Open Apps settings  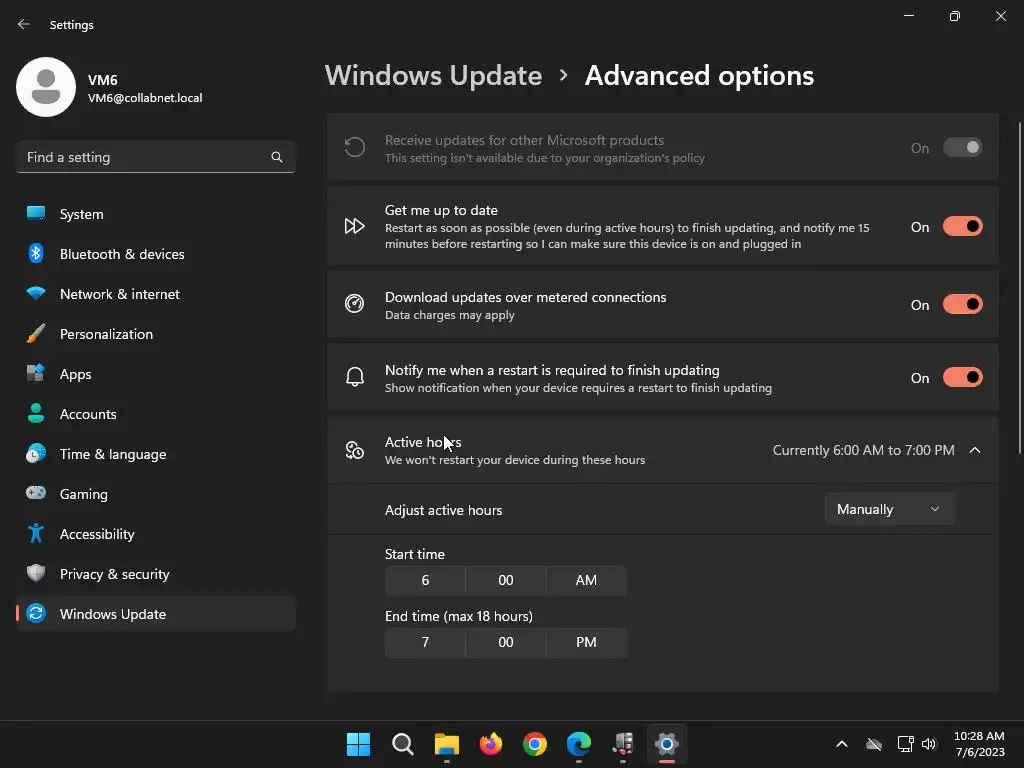[155, 374]
